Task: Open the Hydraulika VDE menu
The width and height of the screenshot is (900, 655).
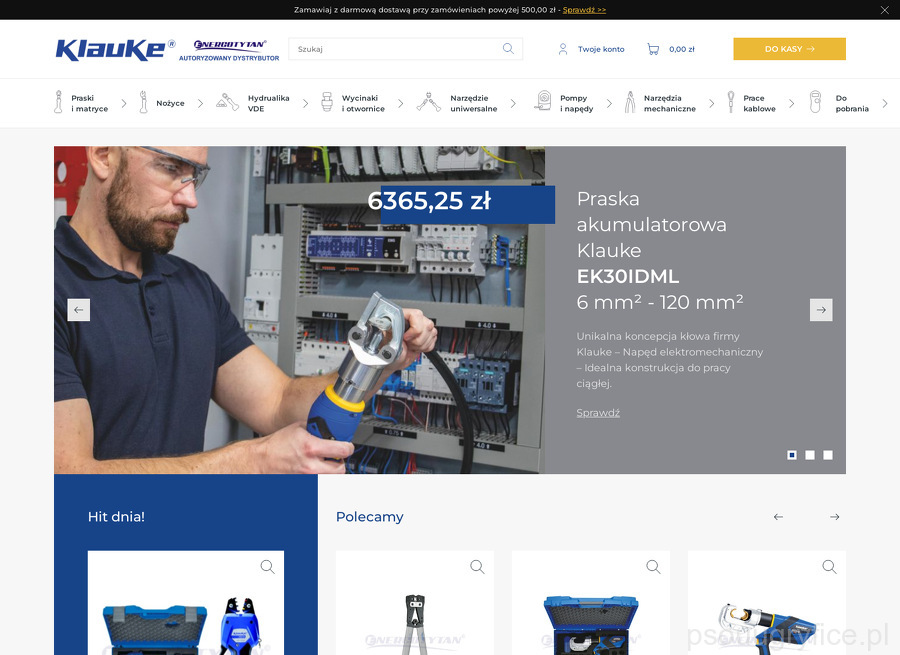Action: 269,103
